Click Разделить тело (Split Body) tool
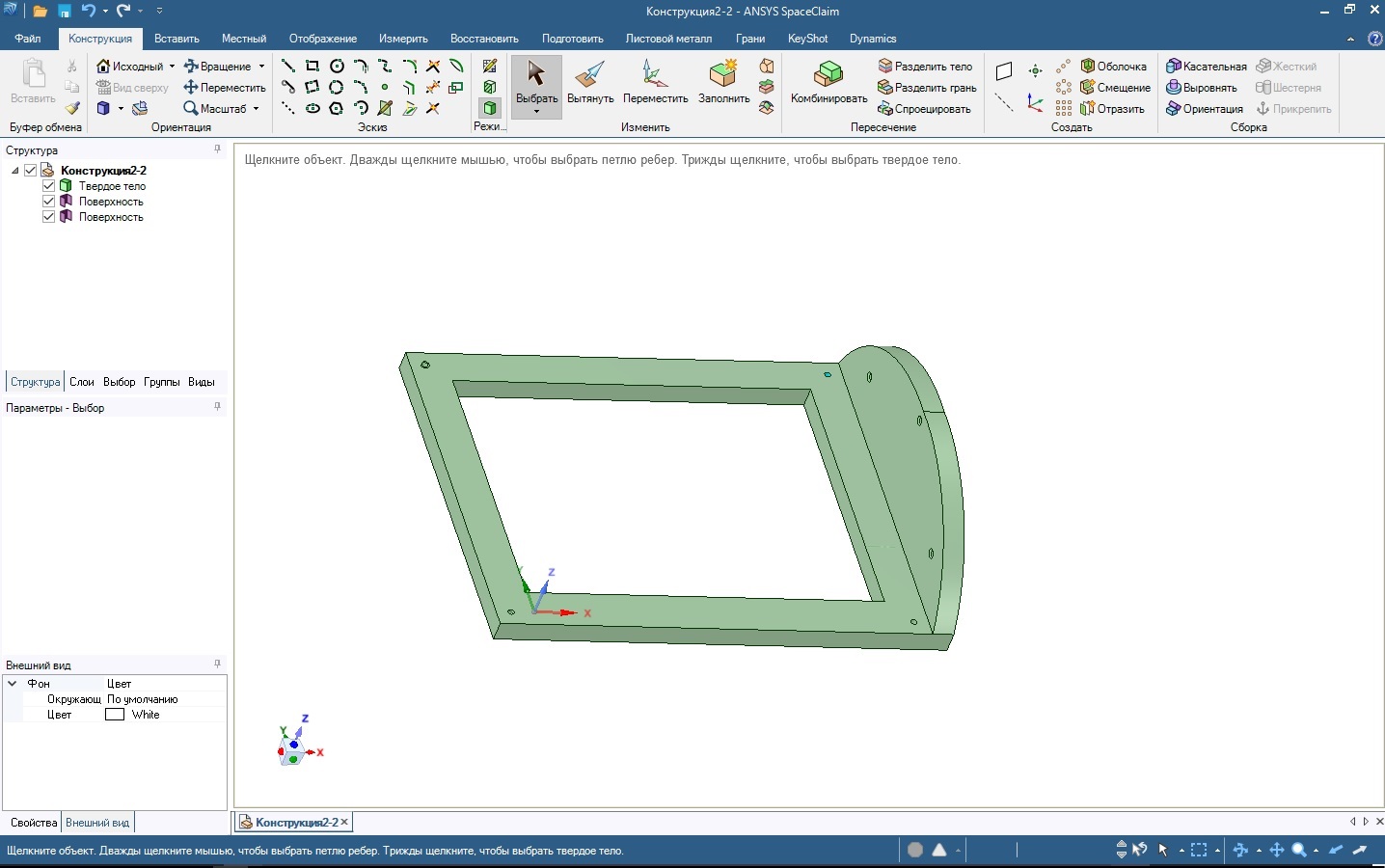This screenshot has height=868, width=1385. click(925, 67)
